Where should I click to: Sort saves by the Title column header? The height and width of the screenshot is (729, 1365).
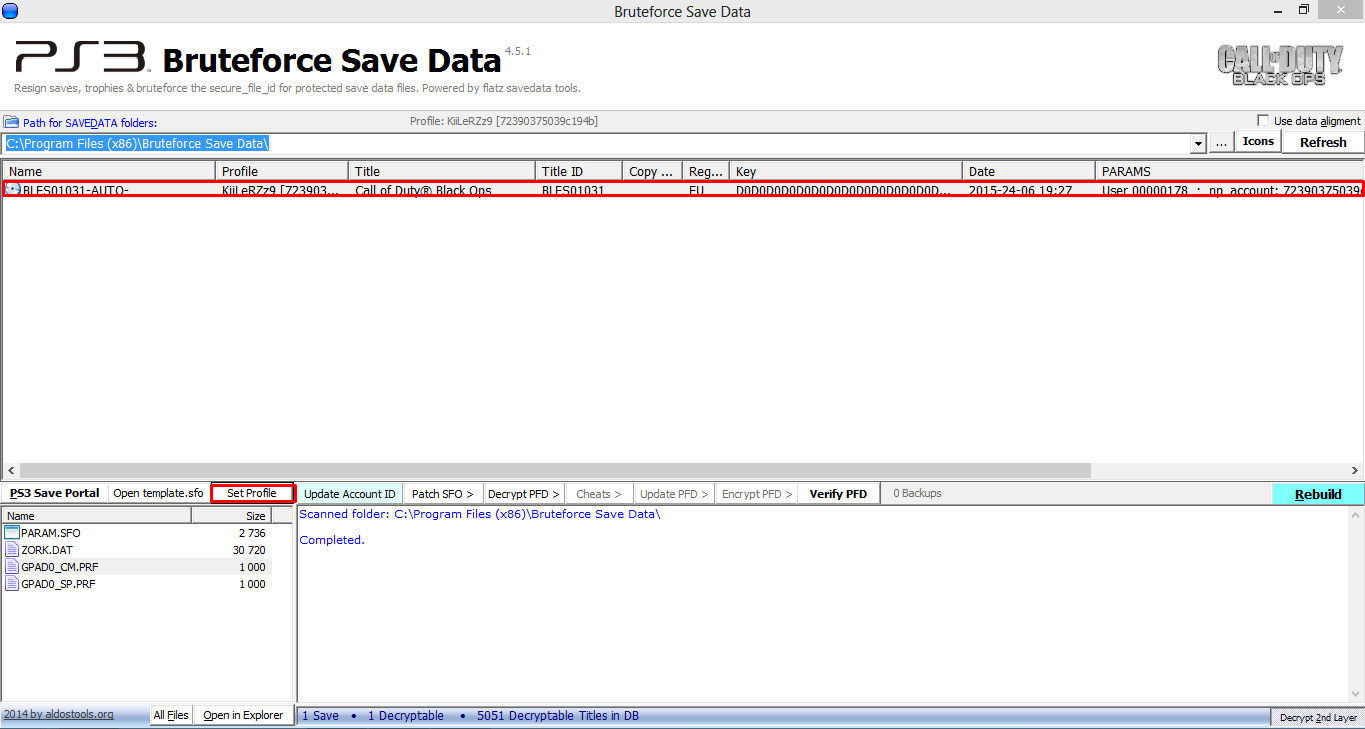click(x=442, y=171)
